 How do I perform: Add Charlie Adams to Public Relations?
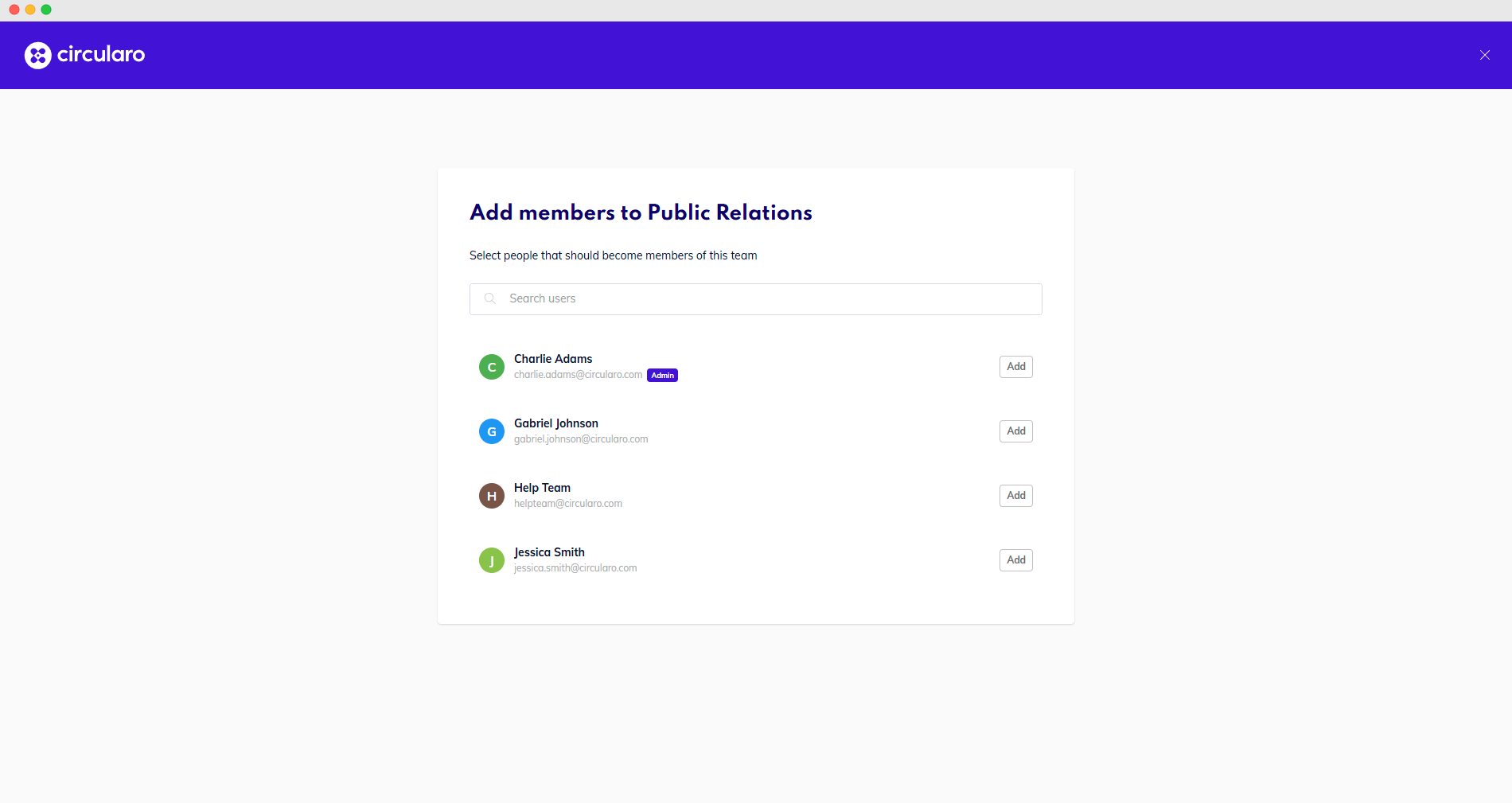[1015, 367]
